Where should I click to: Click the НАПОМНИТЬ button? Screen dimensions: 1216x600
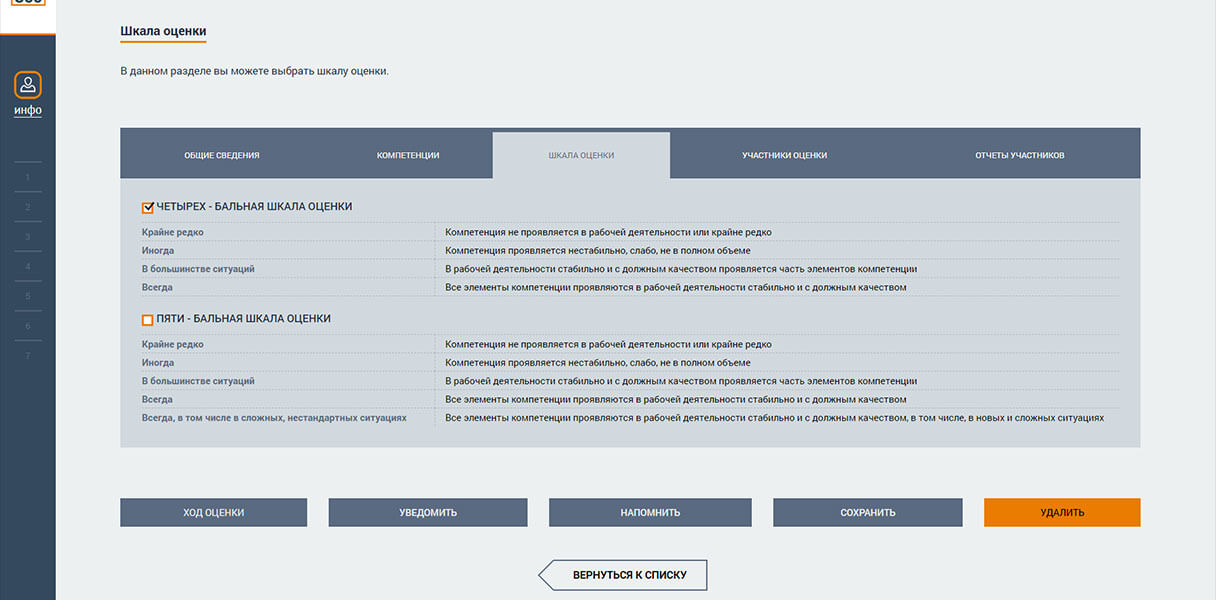pos(650,512)
